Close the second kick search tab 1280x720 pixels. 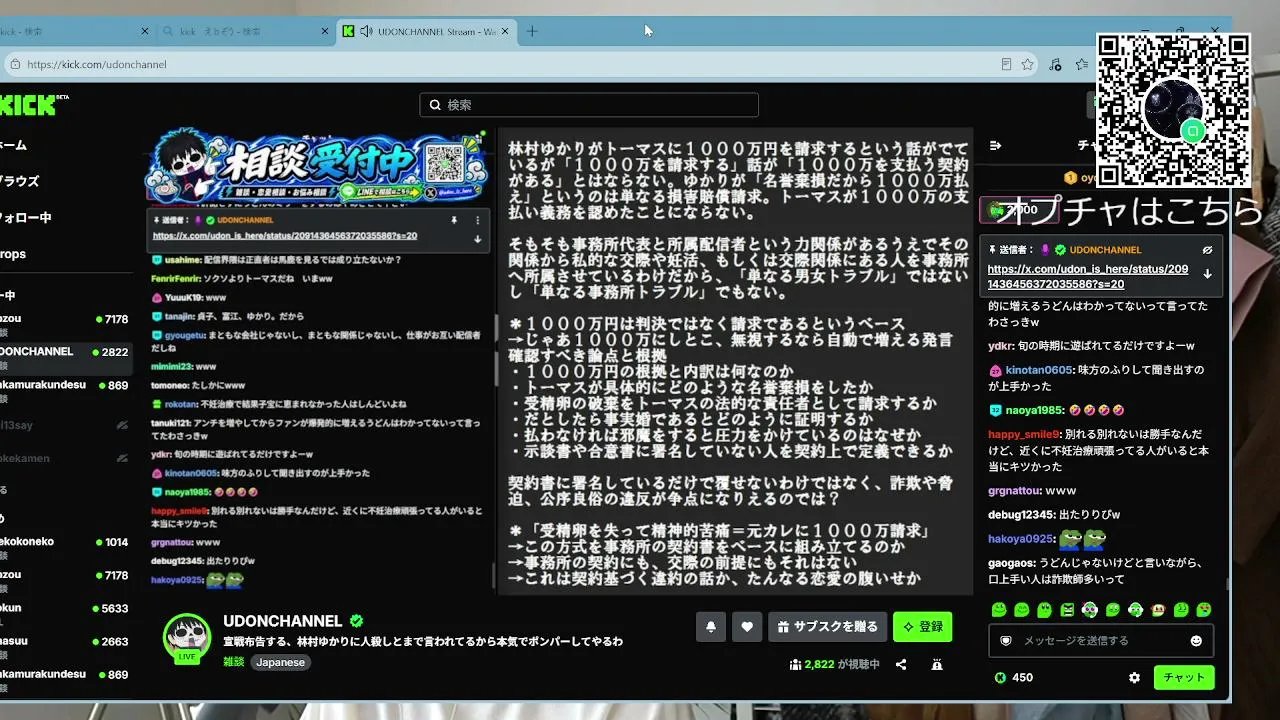coord(324,31)
